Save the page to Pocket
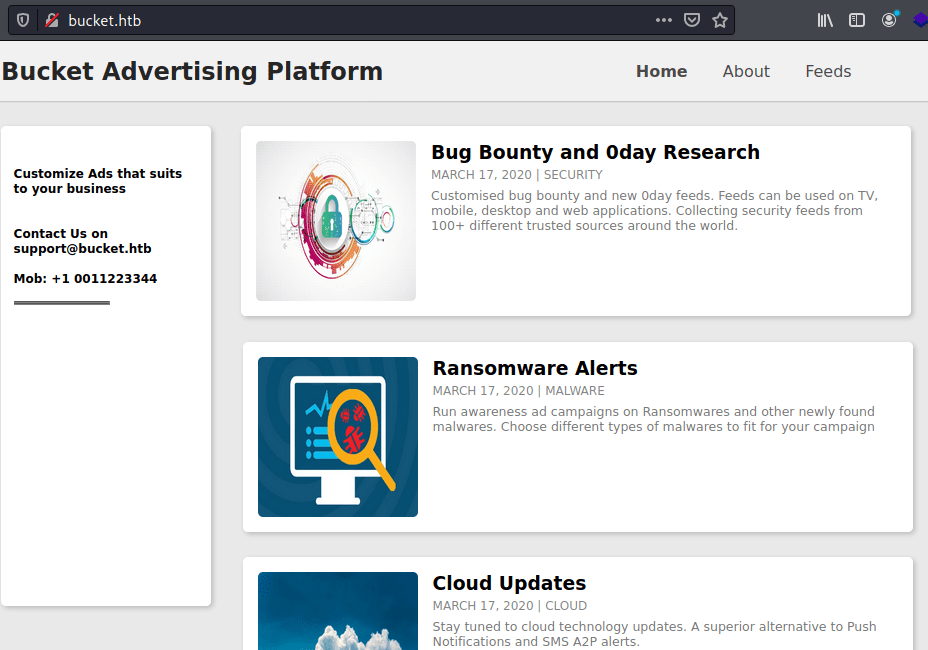 [x=692, y=20]
